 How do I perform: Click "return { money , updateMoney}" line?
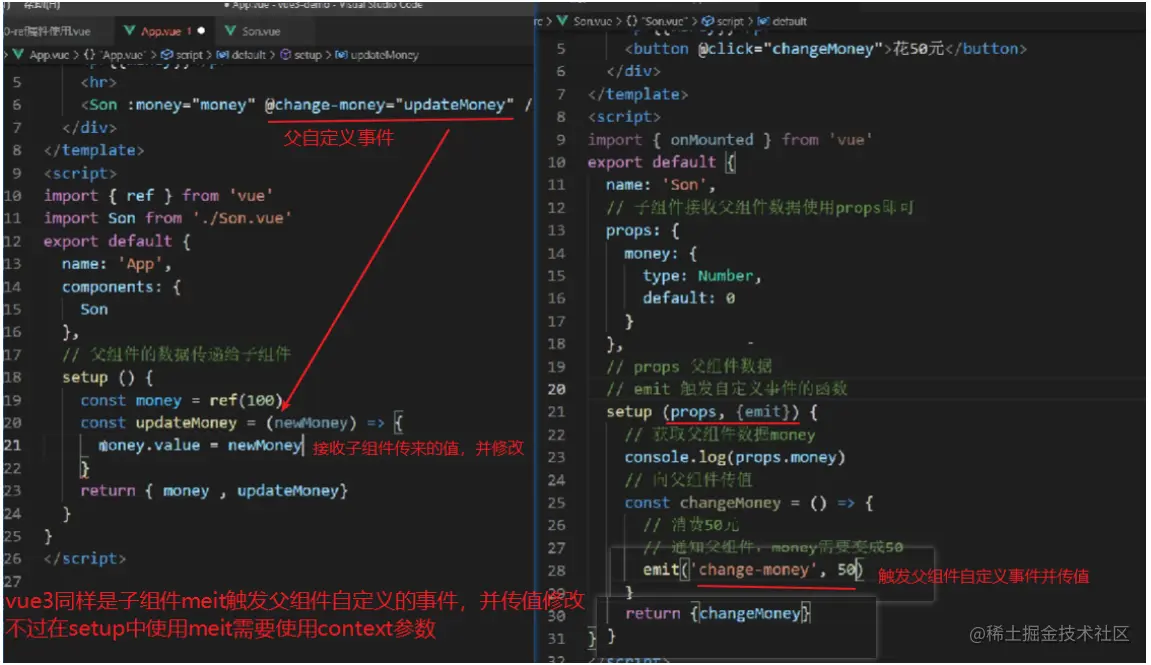214,490
